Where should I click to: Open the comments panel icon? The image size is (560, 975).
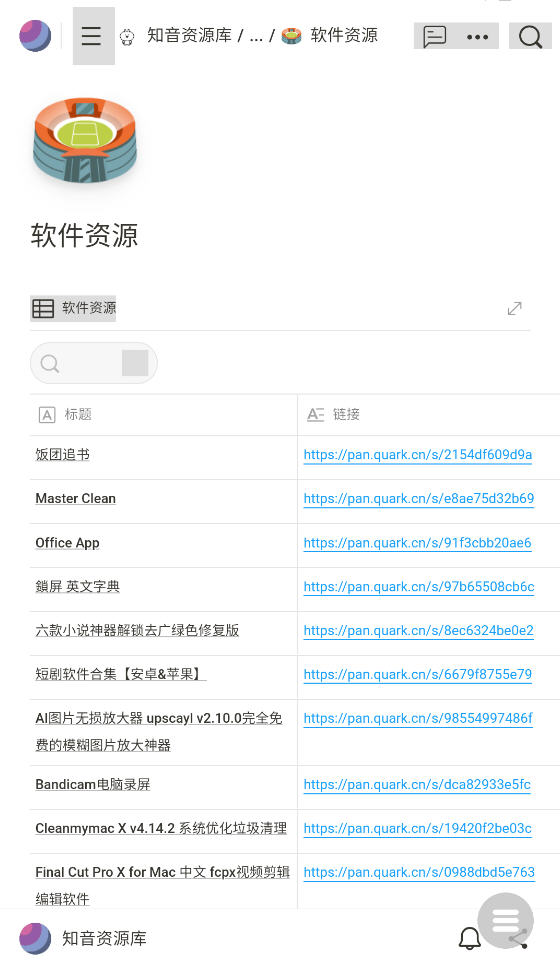click(434, 36)
